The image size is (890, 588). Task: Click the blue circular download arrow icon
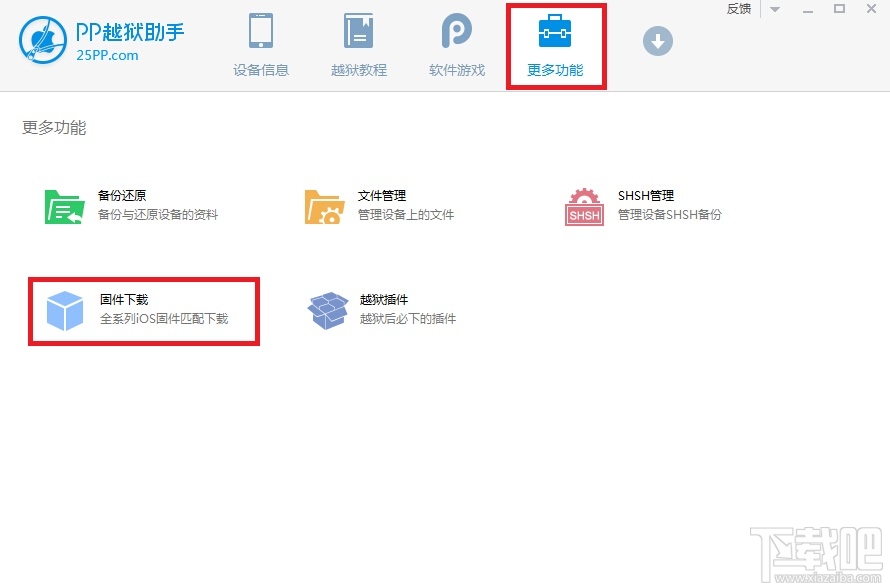point(657,42)
